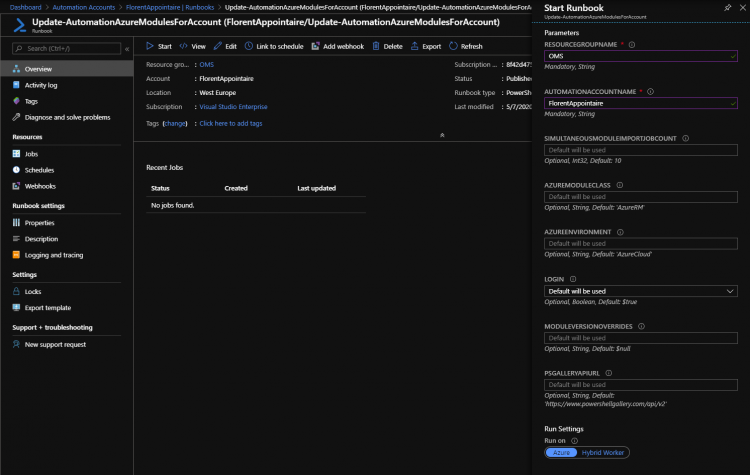This screenshot has width=750, height=475.
Task: Click the Schedules clock sidebar icon
Action: click(16, 170)
